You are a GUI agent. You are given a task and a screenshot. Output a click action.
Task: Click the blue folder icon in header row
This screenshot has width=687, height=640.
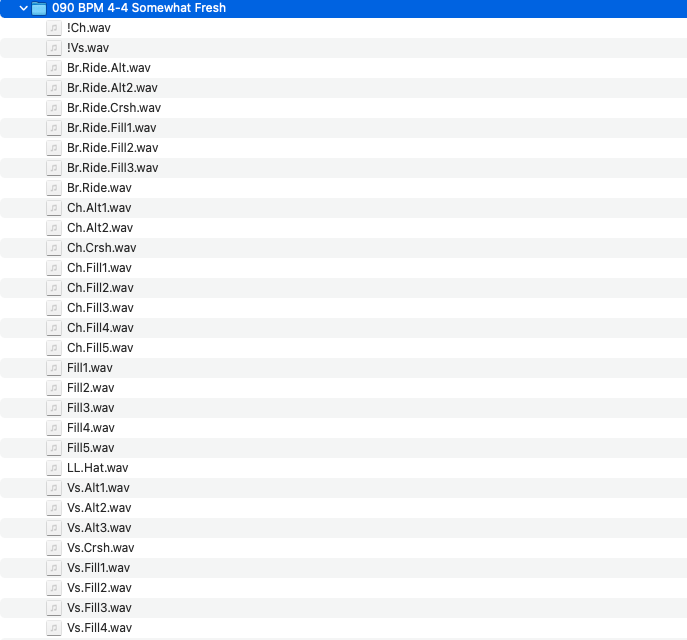click(39, 8)
